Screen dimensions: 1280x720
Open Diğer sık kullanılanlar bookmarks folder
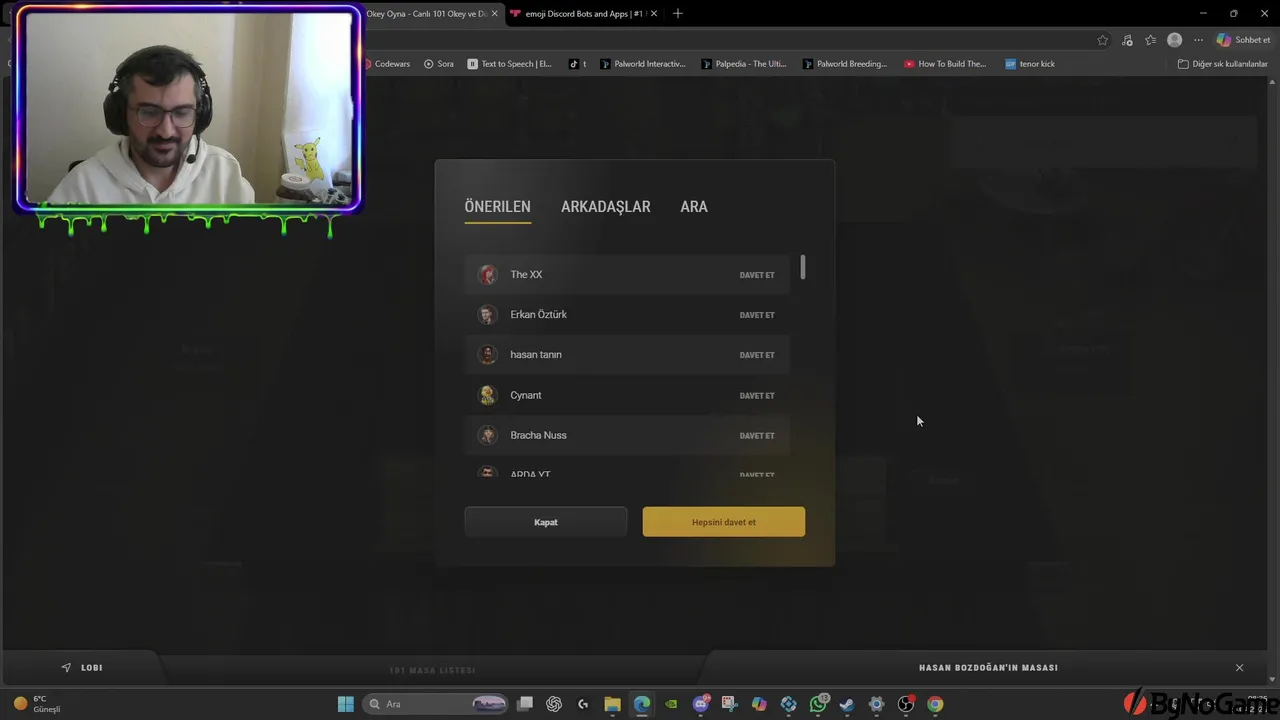tap(1223, 64)
